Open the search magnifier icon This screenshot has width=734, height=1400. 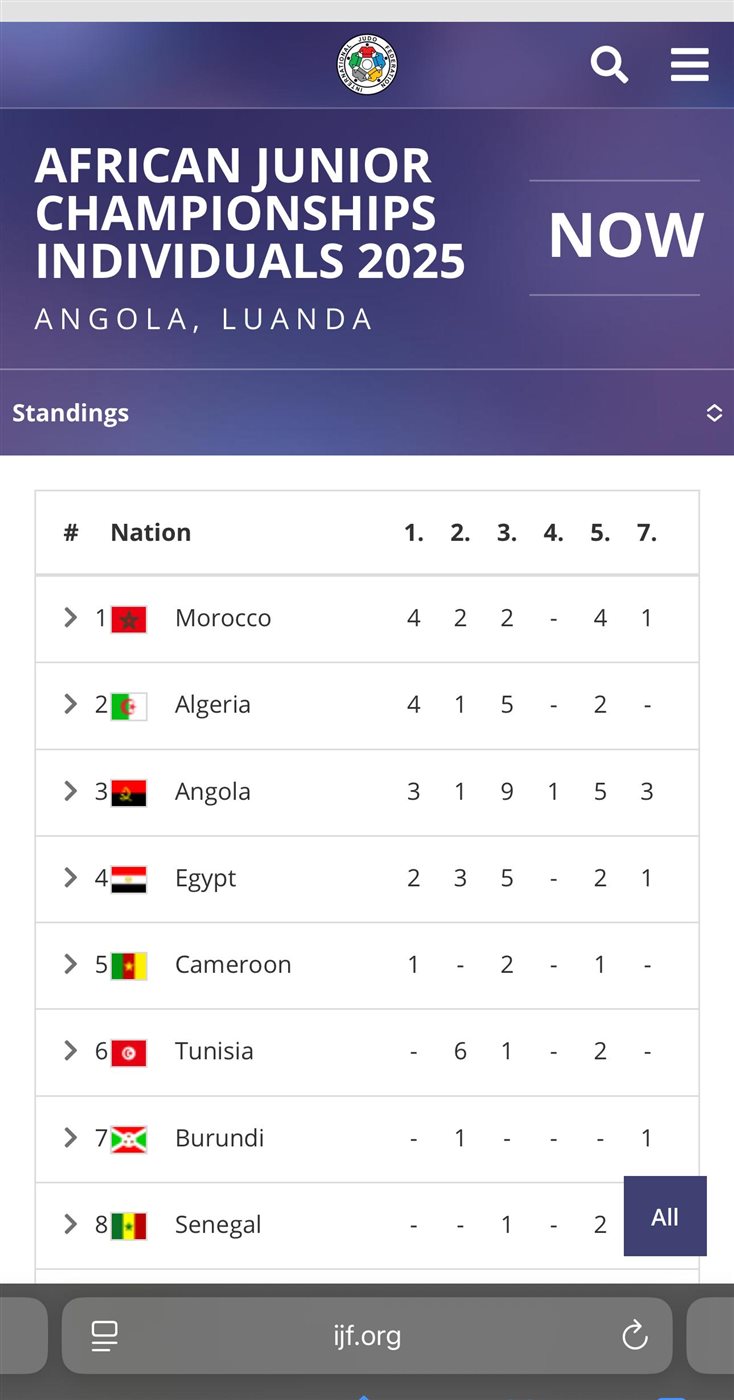[x=609, y=65]
